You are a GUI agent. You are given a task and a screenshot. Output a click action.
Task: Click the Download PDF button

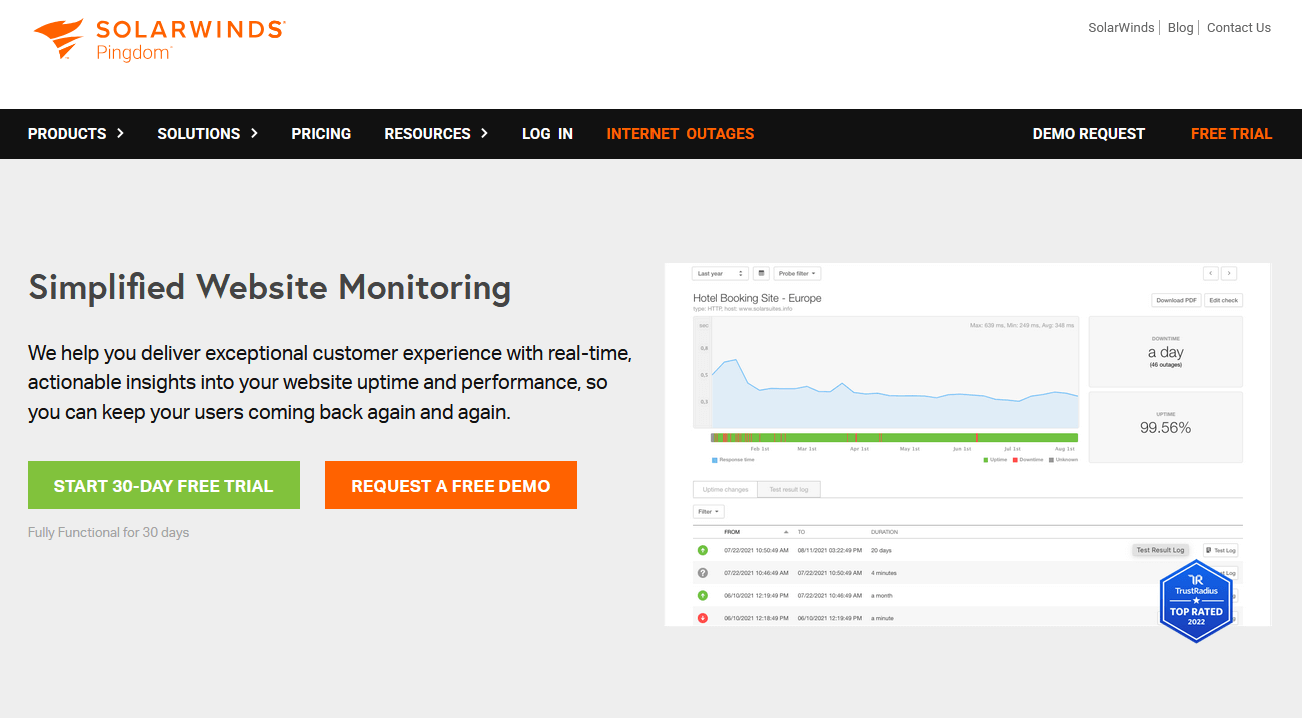click(1176, 299)
